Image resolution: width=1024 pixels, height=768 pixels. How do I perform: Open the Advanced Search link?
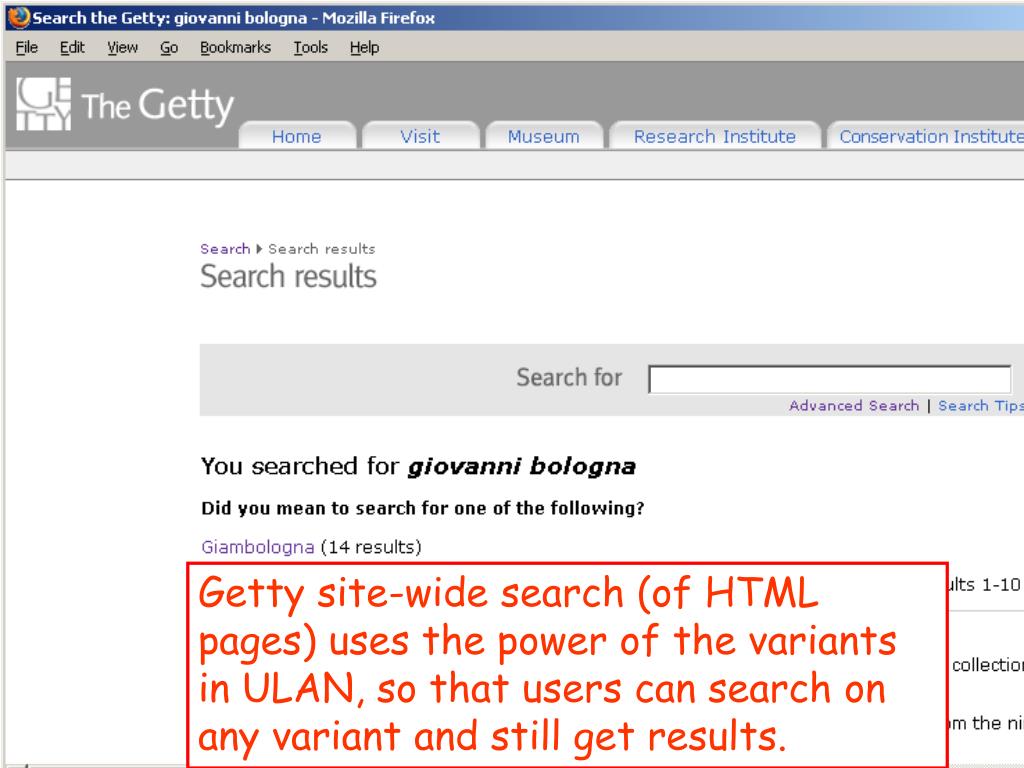(854, 406)
